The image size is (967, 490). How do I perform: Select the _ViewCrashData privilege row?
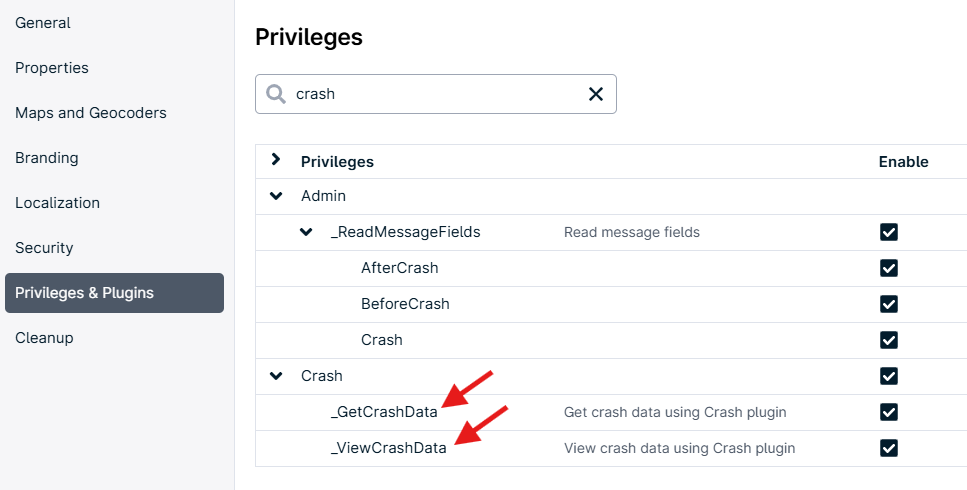[x=388, y=448]
